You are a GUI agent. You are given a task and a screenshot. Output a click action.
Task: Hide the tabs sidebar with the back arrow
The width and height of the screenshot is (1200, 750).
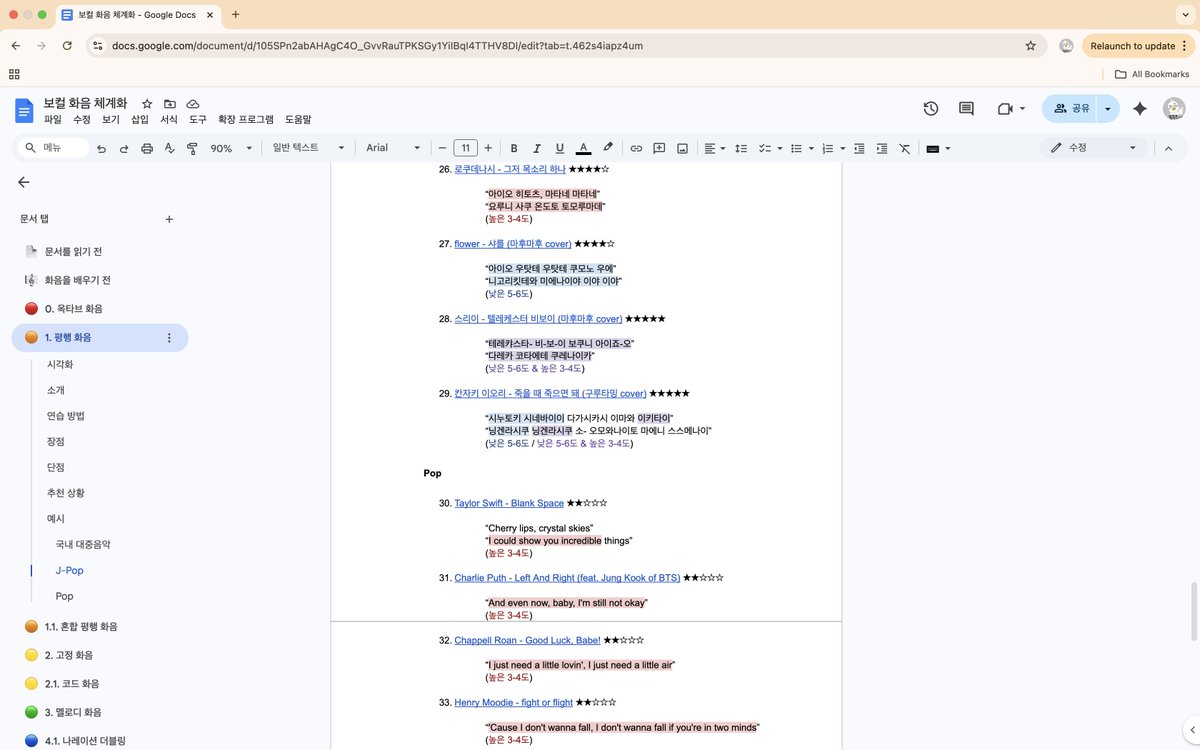tap(24, 182)
